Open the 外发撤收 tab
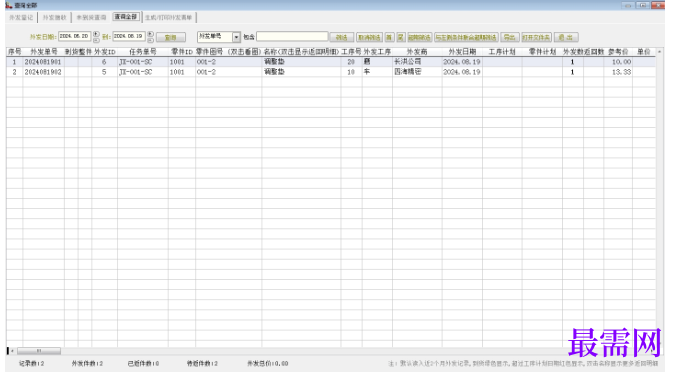Image resolution: width=680 pixels, height=374 pixels. coord(55,17)
